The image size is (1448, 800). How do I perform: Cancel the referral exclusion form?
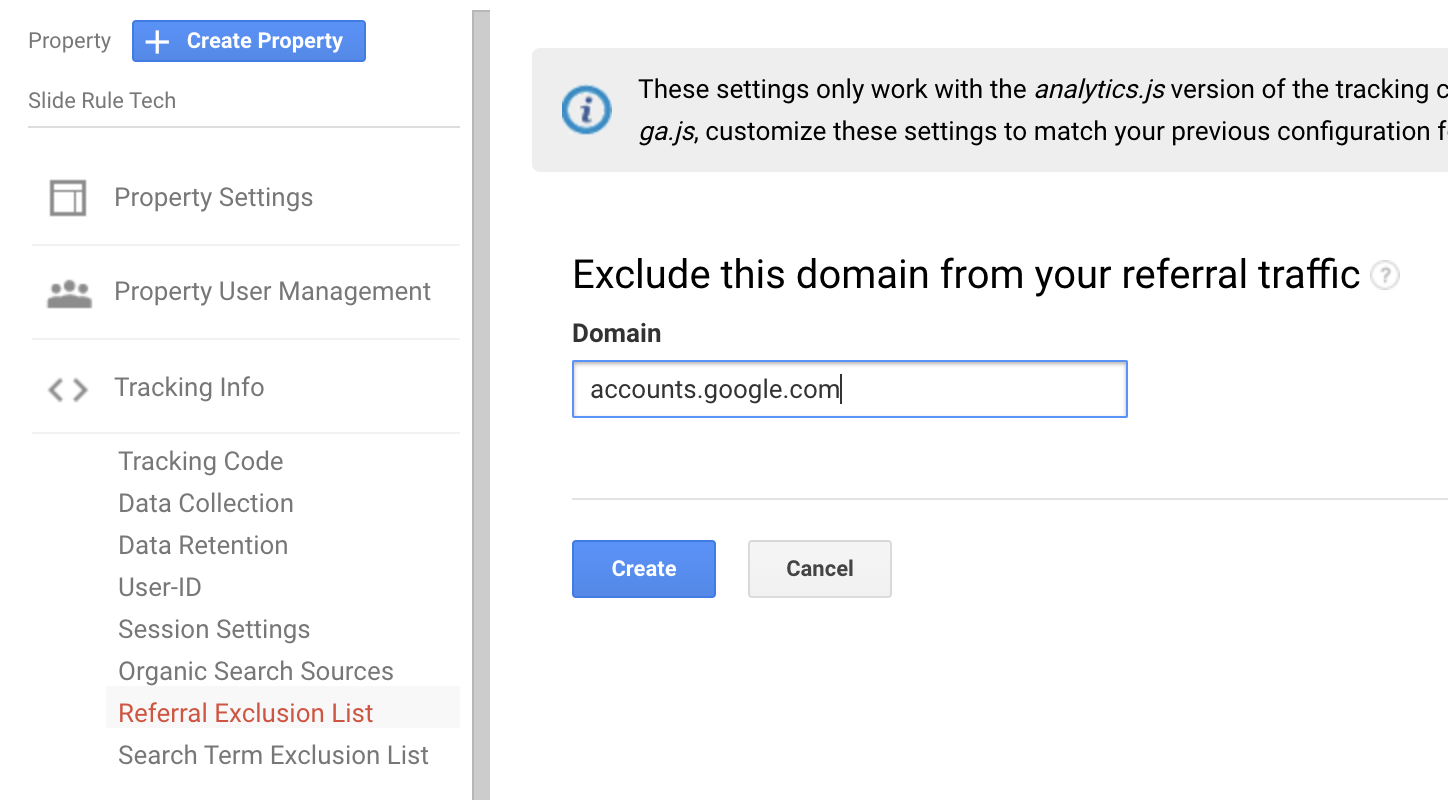tap(819, 569)
